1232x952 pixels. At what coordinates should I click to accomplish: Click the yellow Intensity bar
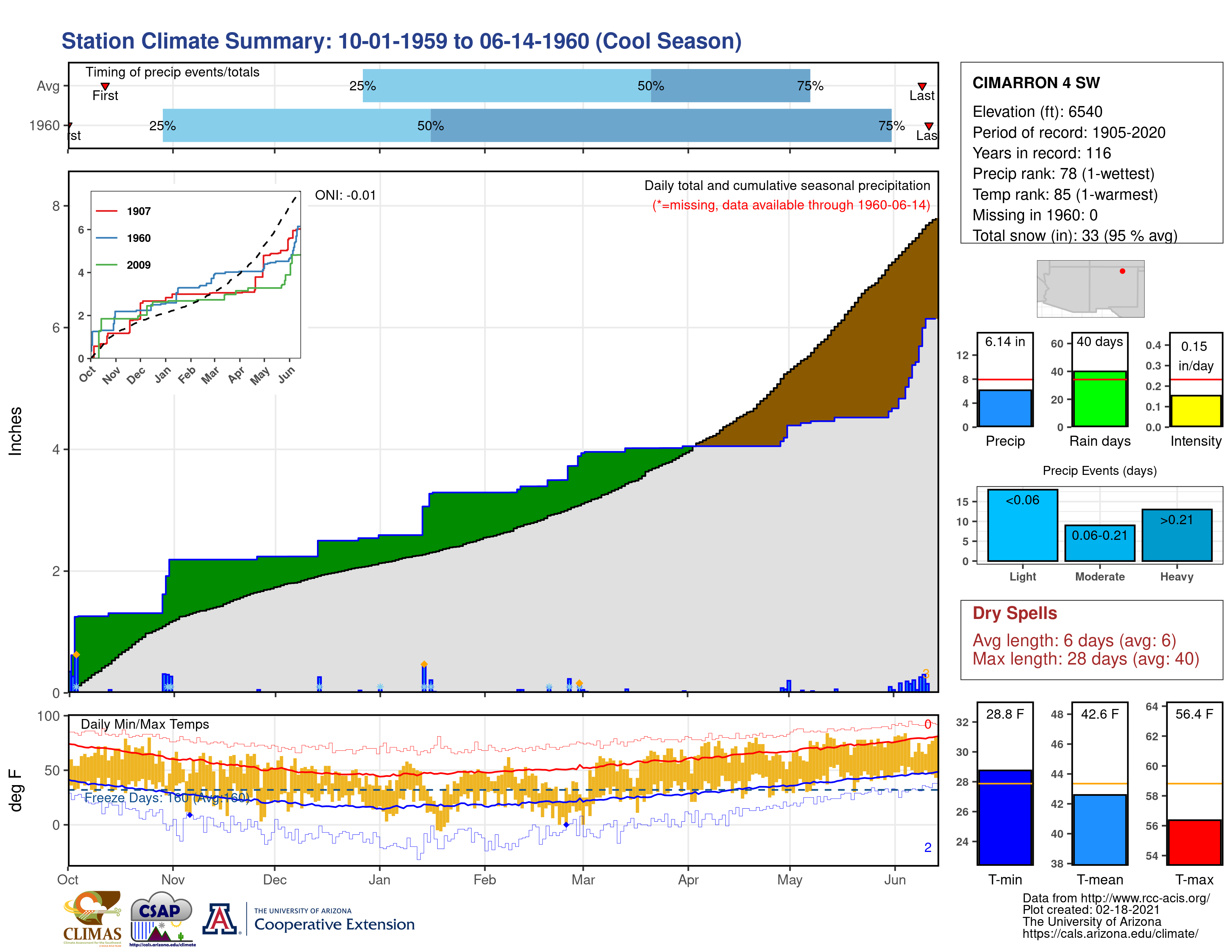(1195, 411)
